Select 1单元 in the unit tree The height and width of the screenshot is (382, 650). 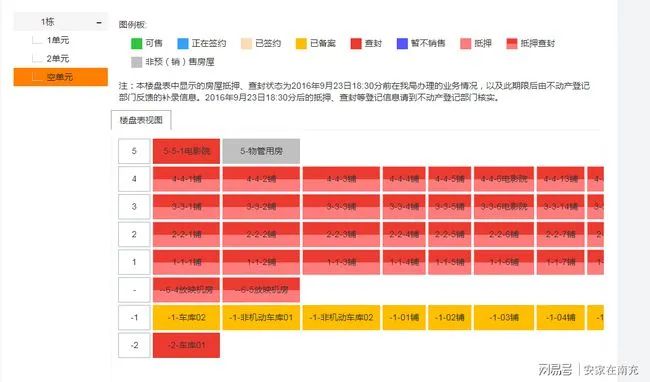click(x=58, y=40)
